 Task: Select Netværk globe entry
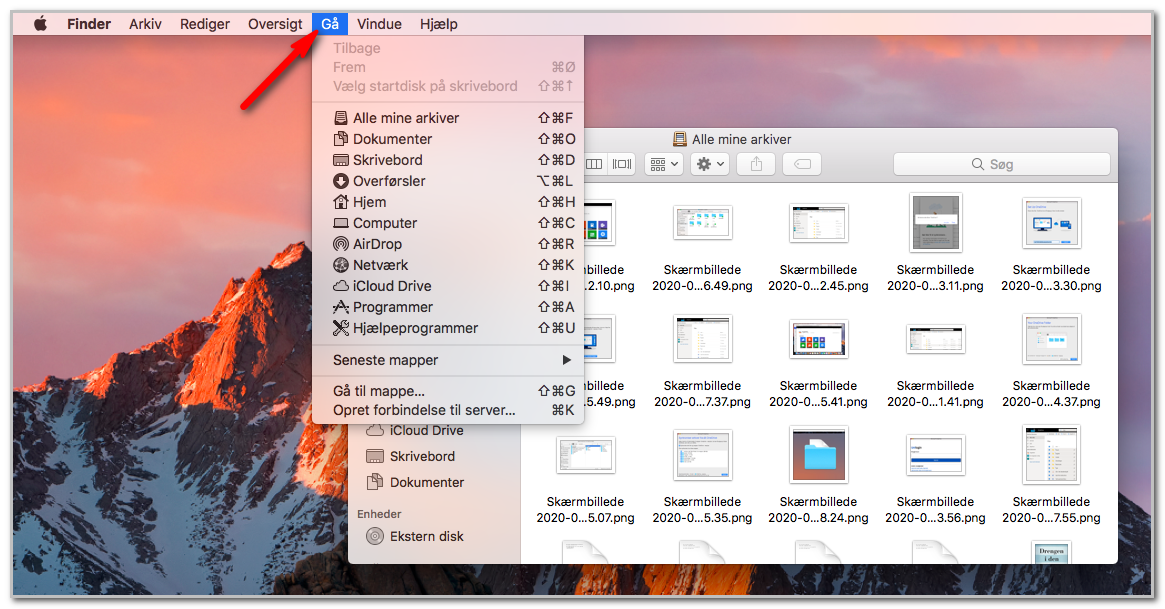448,265
